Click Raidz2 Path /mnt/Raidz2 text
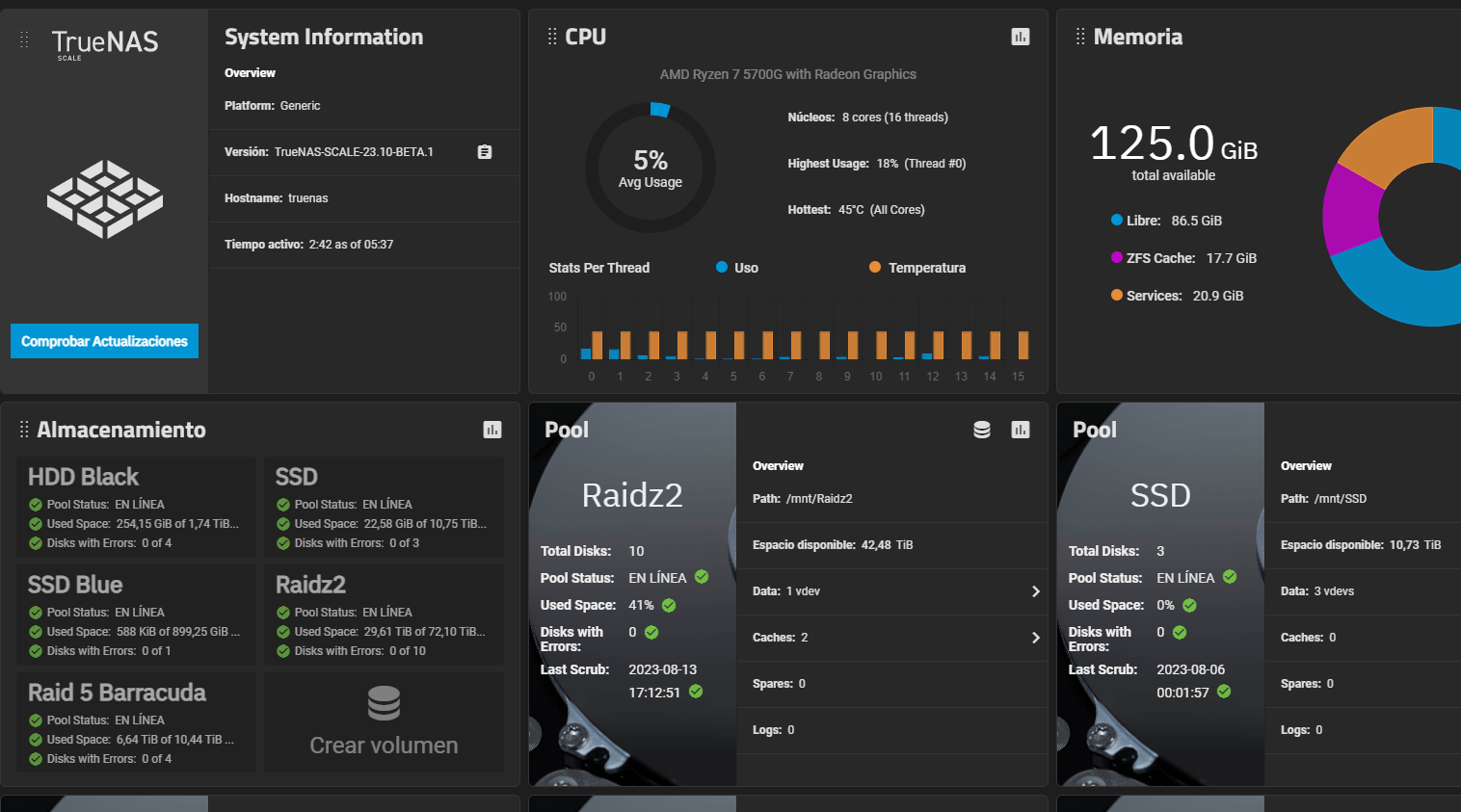The height and width of the screenshot is (812, 1461). (x=803, y=499)
